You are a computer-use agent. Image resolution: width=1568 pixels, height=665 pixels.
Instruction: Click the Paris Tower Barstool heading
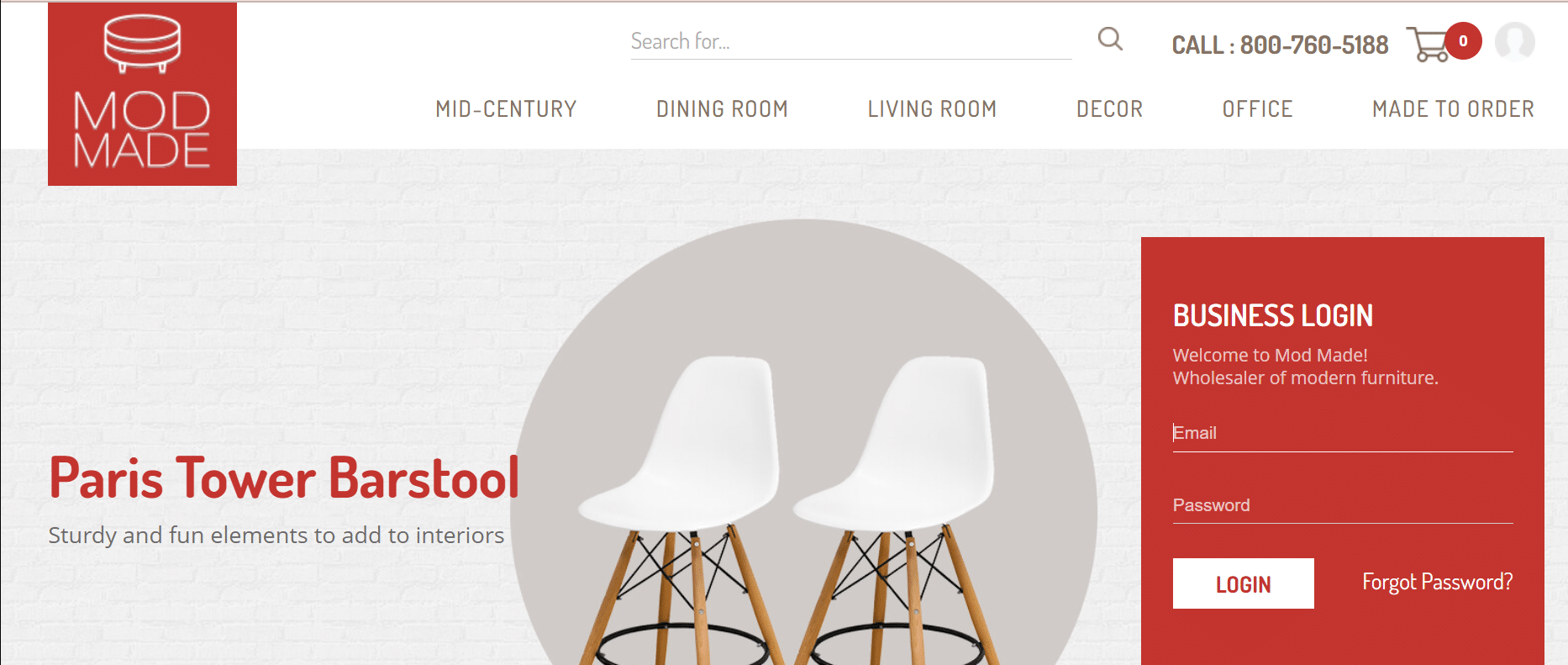pyautogui.click(x=284, y=478)
